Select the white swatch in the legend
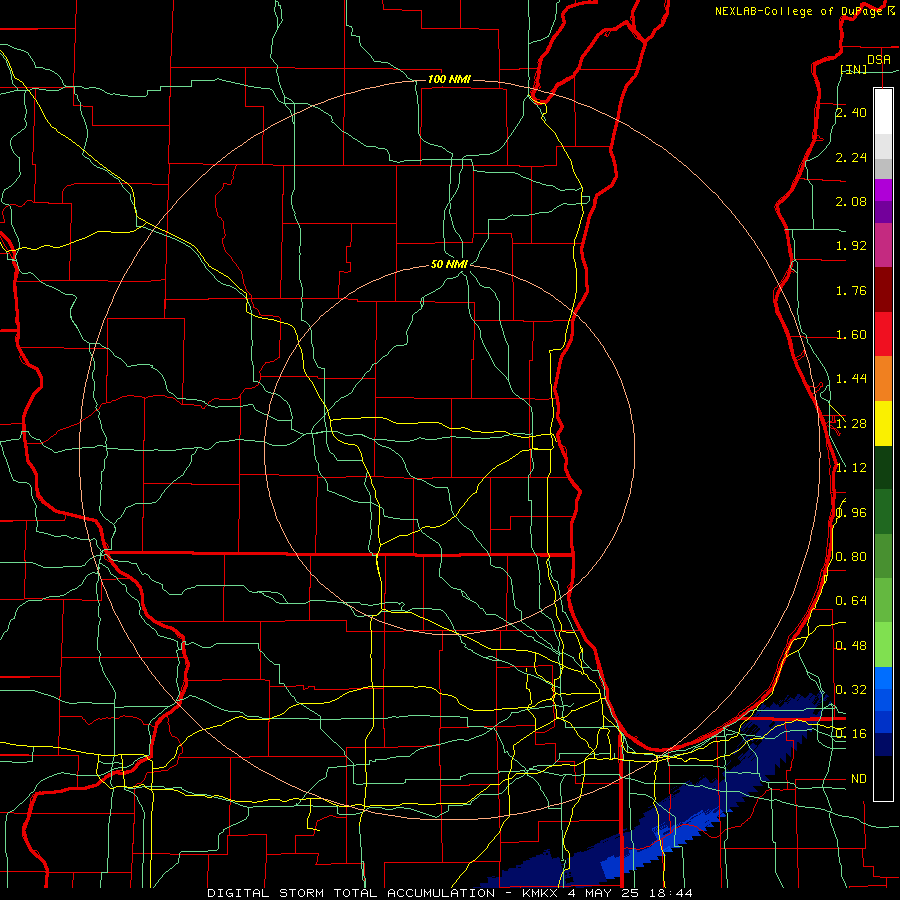This screenshot has height=900, width=900. [883, 112]
